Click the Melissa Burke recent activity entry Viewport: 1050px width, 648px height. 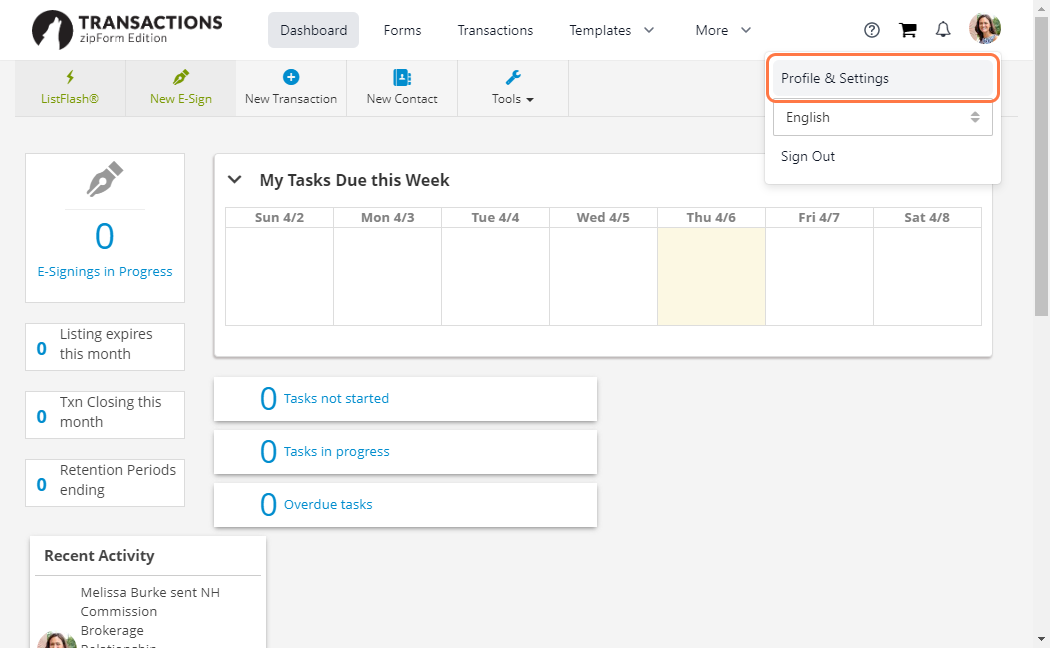[150, 616]
